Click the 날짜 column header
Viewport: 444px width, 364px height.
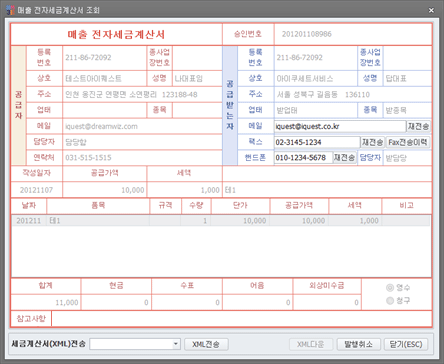(x=29, y=206)
